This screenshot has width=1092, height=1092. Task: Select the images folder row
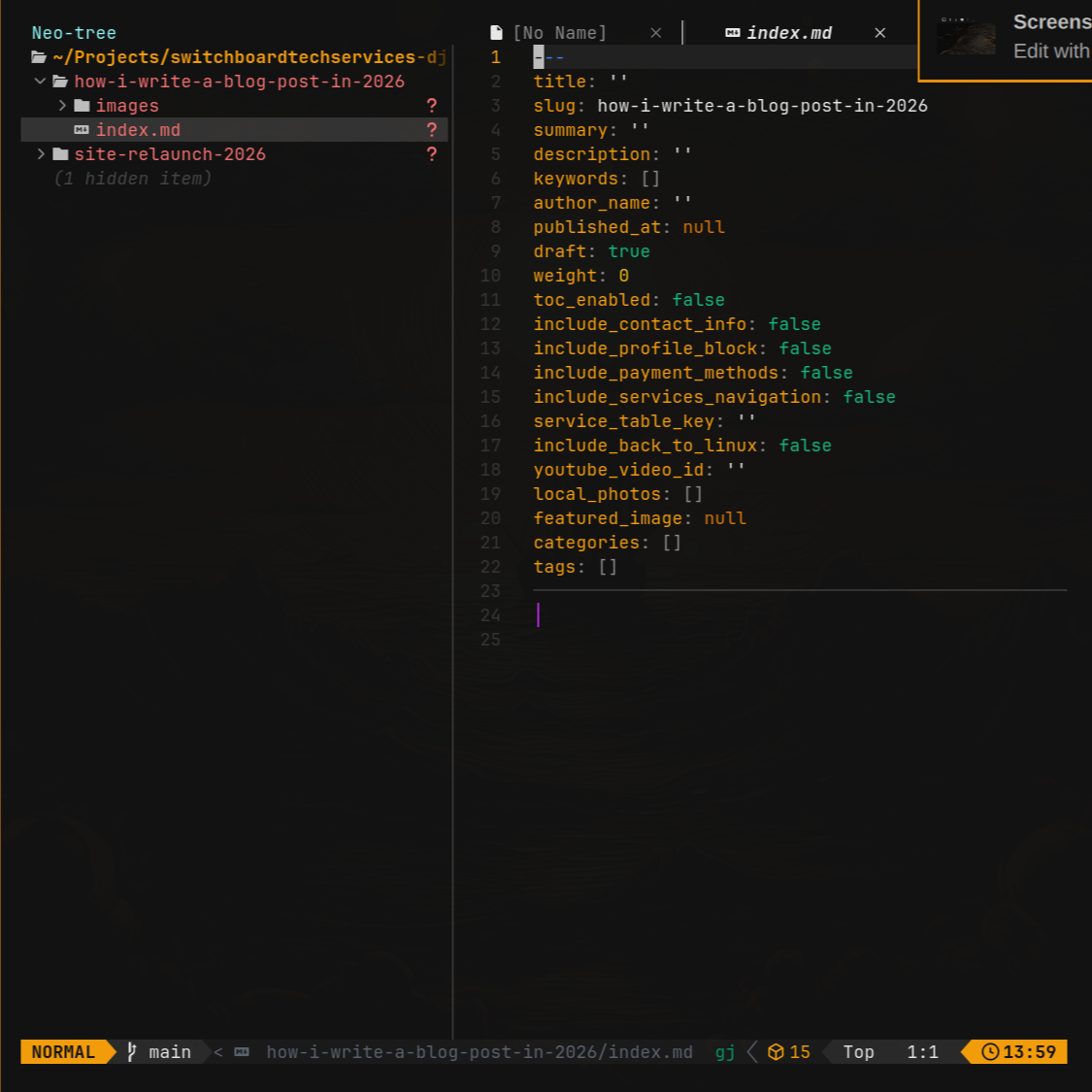coord(234,106)
